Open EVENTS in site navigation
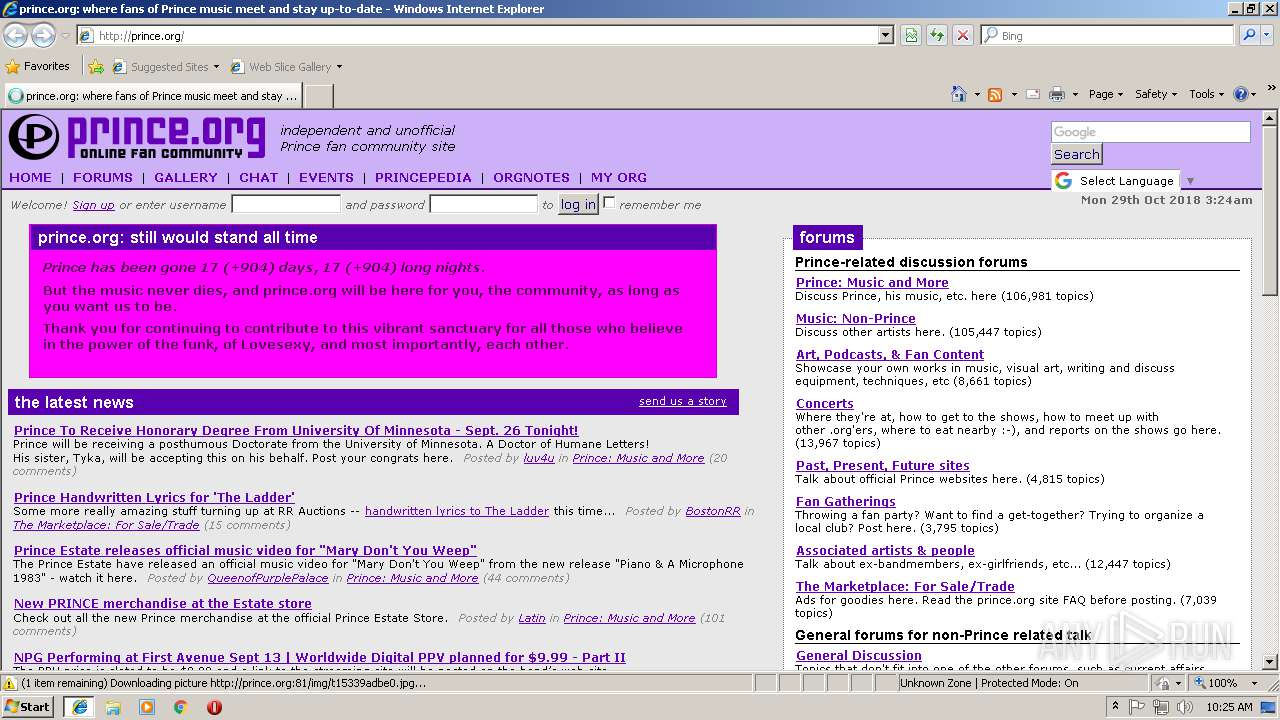Screen dimensions: 1280x720 pyautogui.click(x=326, y=177)
